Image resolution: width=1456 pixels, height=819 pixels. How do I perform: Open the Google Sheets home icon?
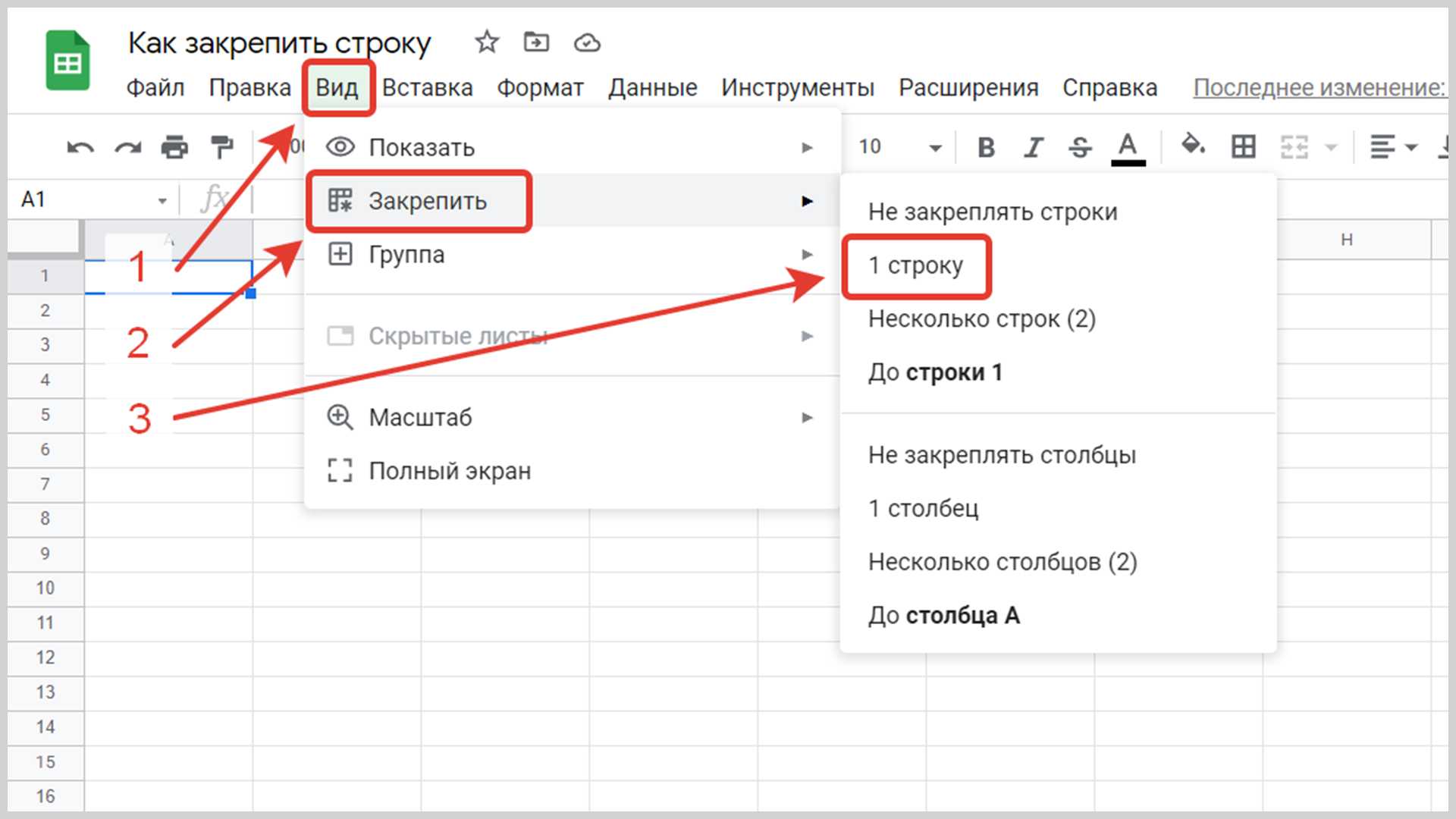pos(67,61)
